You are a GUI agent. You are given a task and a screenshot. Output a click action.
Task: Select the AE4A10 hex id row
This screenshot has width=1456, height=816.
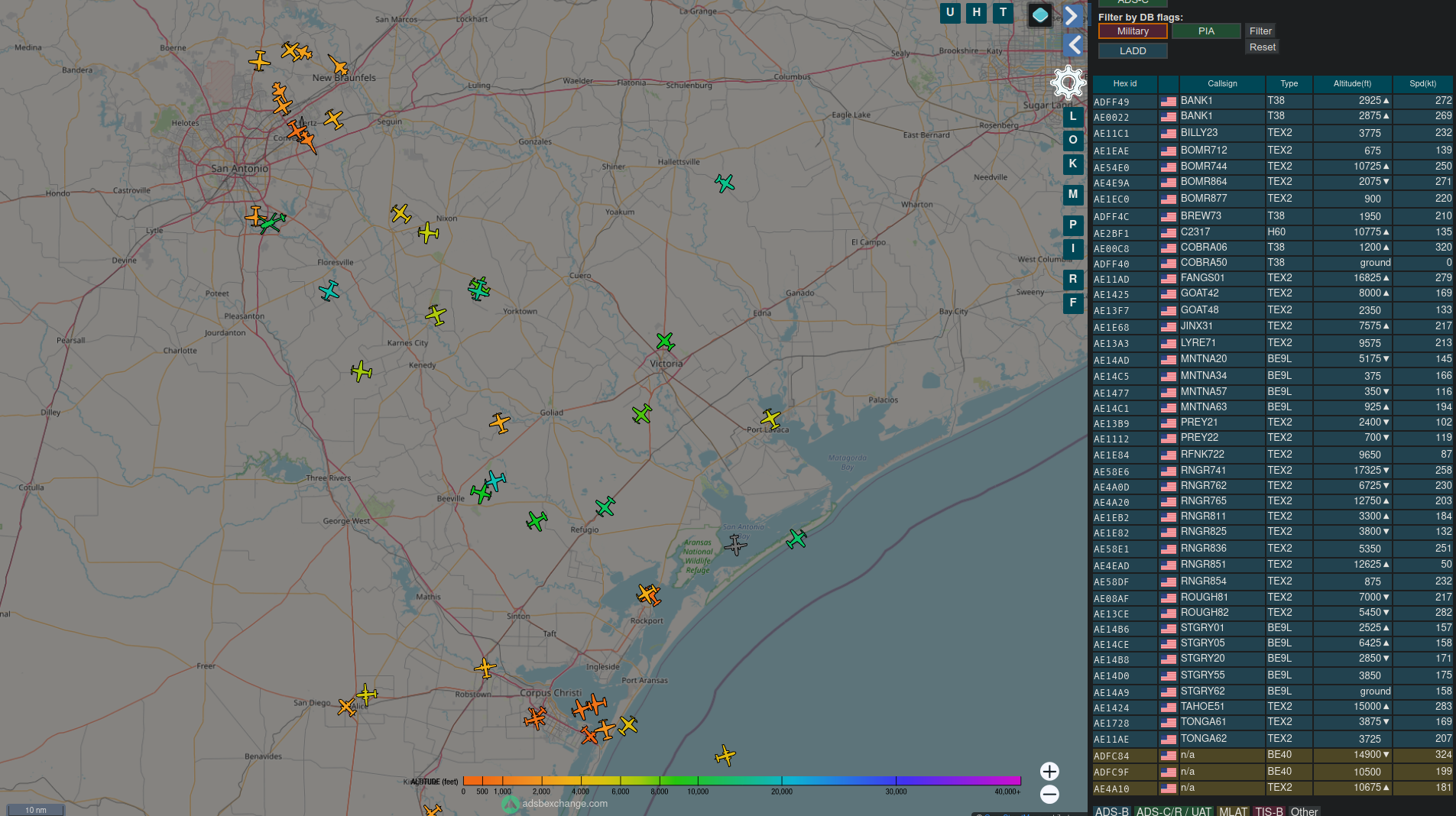coord(1272,788)
